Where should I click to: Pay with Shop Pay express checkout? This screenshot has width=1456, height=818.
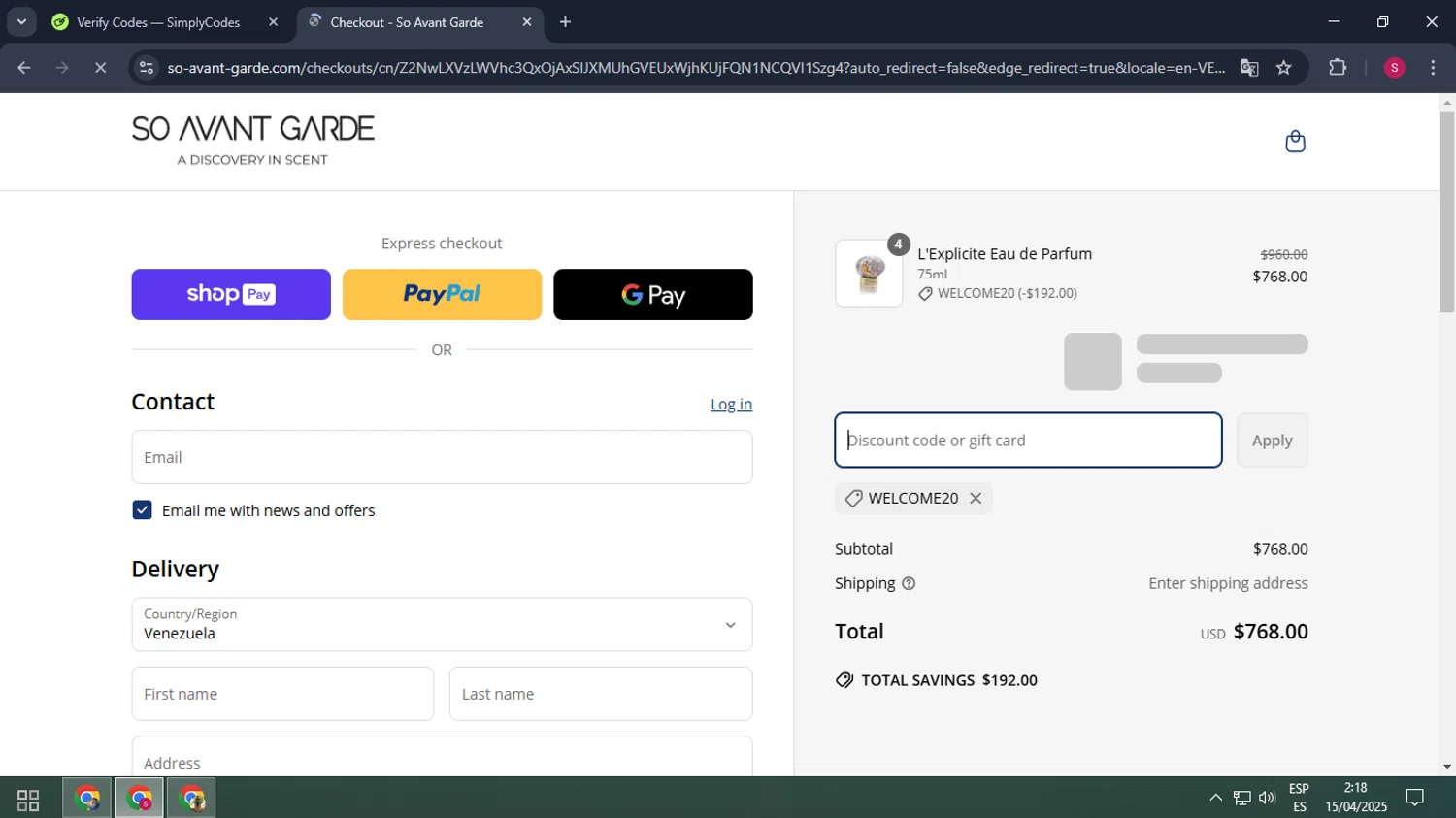231,294
